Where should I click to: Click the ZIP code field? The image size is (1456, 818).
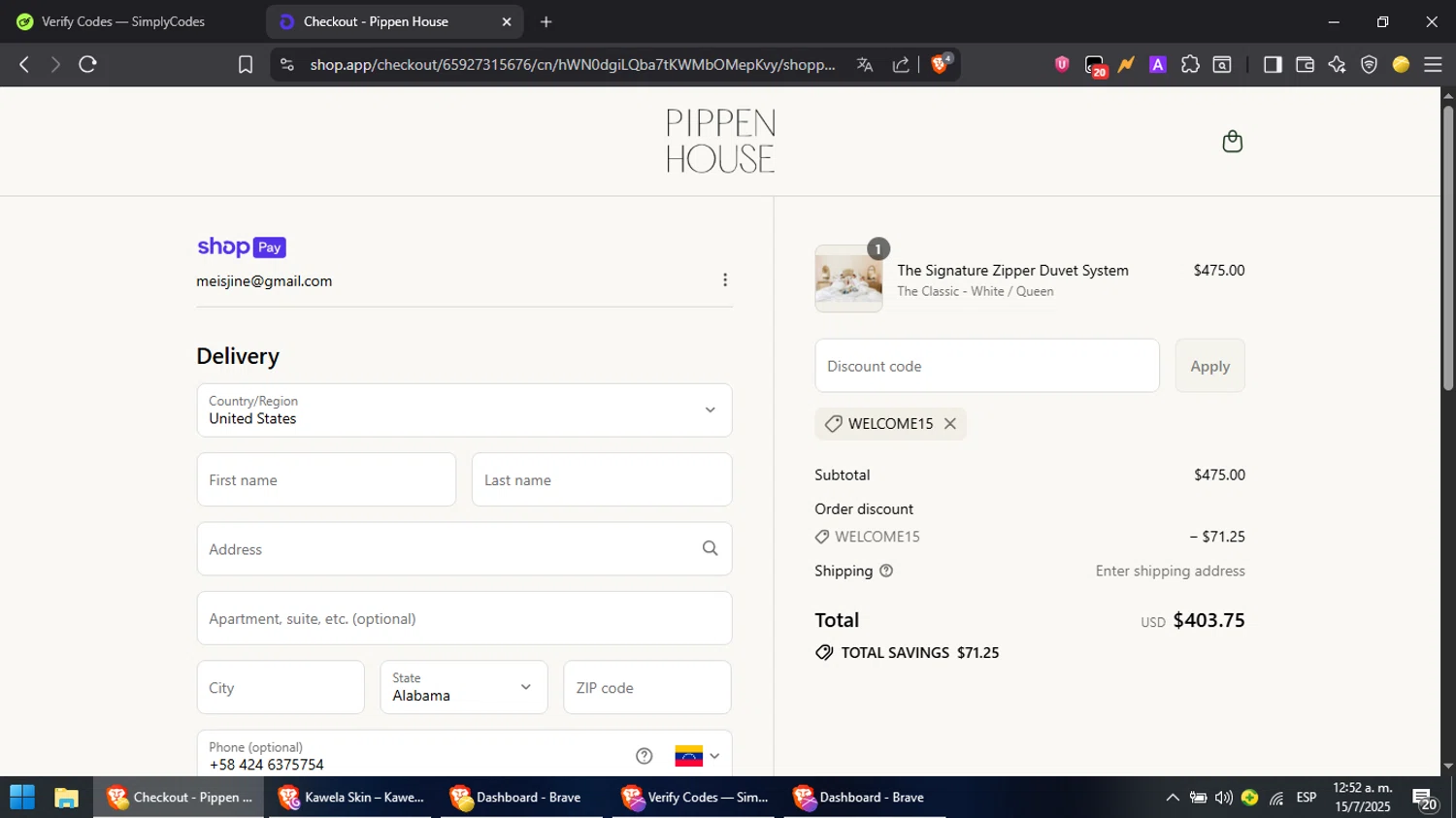click(x=647, y=687)
